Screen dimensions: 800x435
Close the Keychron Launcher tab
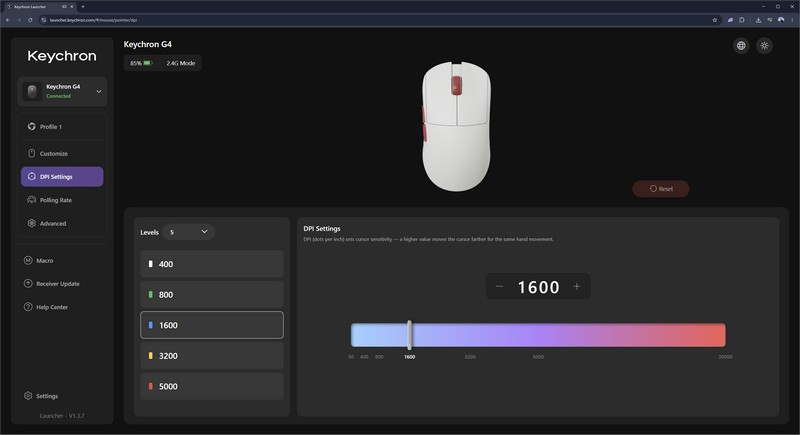pos(71,7)
